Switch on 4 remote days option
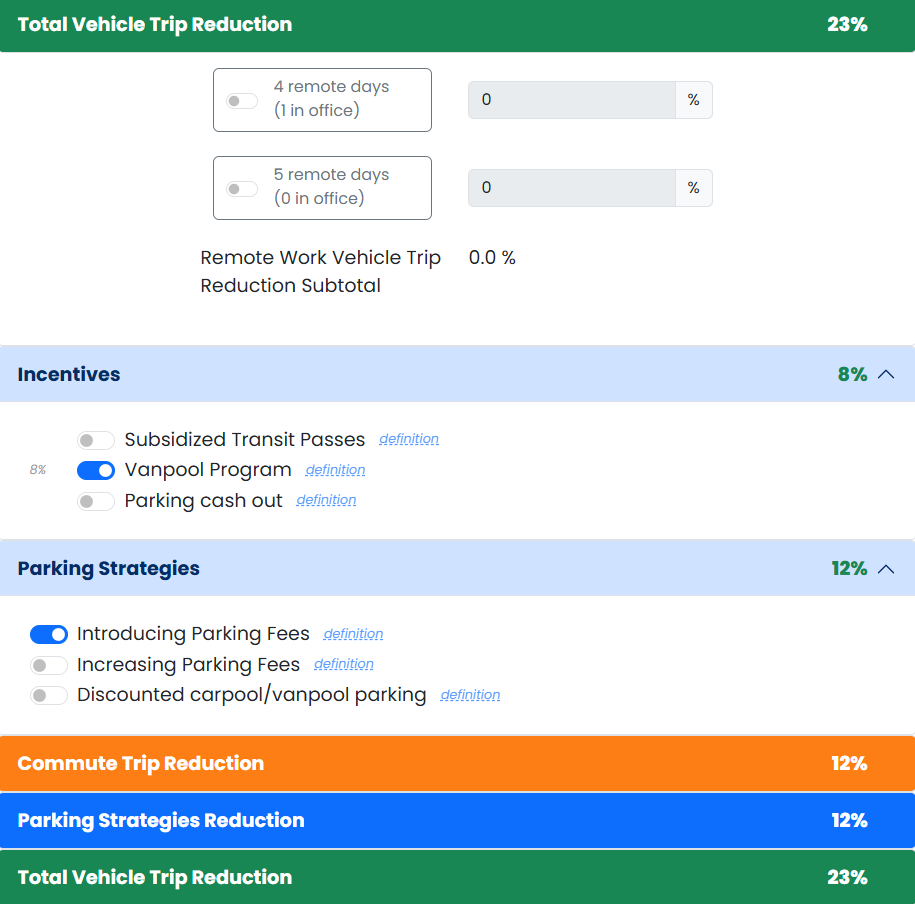915x904 pixels. click(242, 100)
